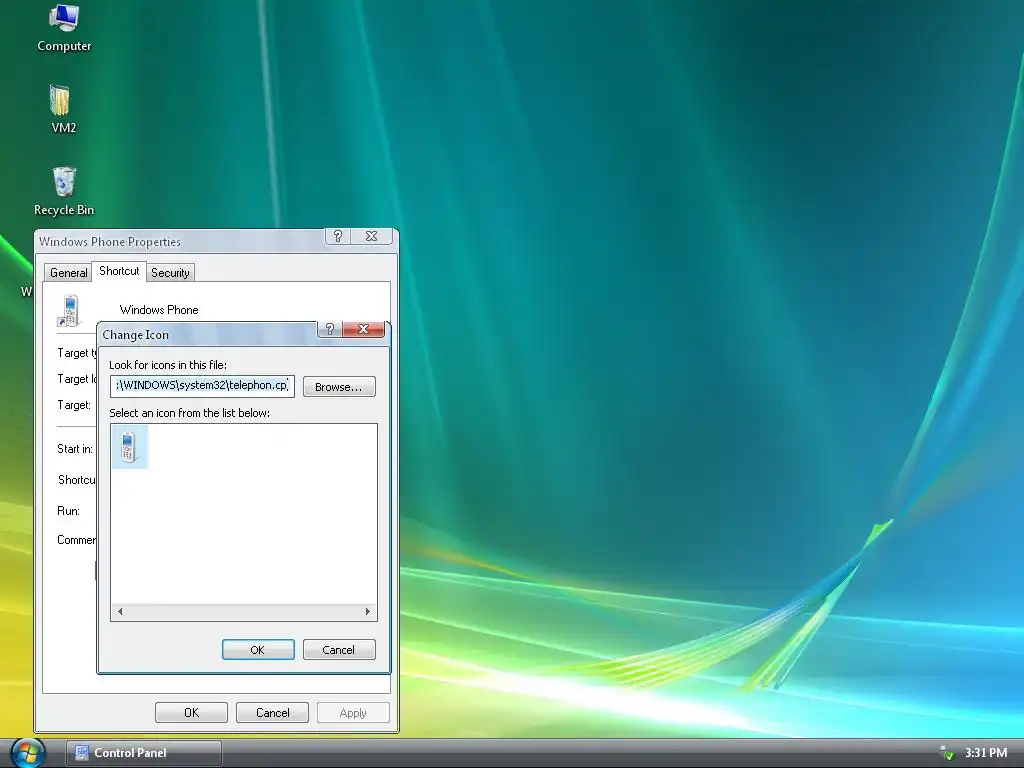1024x768 pixels.
Task: Click the disabled Apply button in Properties
Action: click(353, 712)
